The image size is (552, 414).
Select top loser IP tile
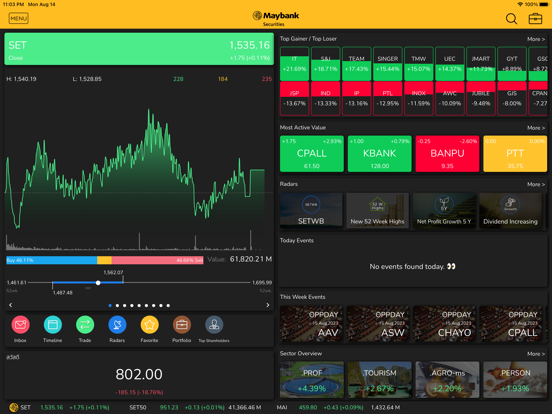pyautogui.click(x=357, y=98)
